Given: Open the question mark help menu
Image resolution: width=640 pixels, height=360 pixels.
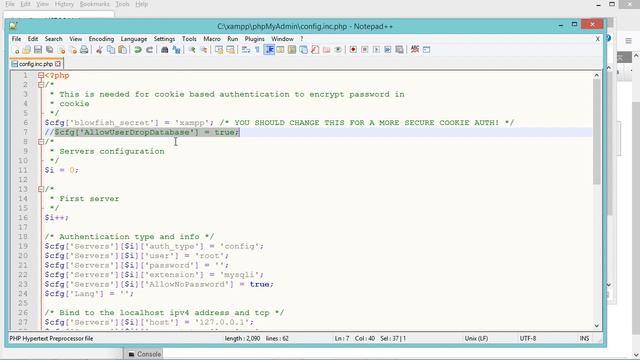Looking at the screenshot, I should coord(302,39).
